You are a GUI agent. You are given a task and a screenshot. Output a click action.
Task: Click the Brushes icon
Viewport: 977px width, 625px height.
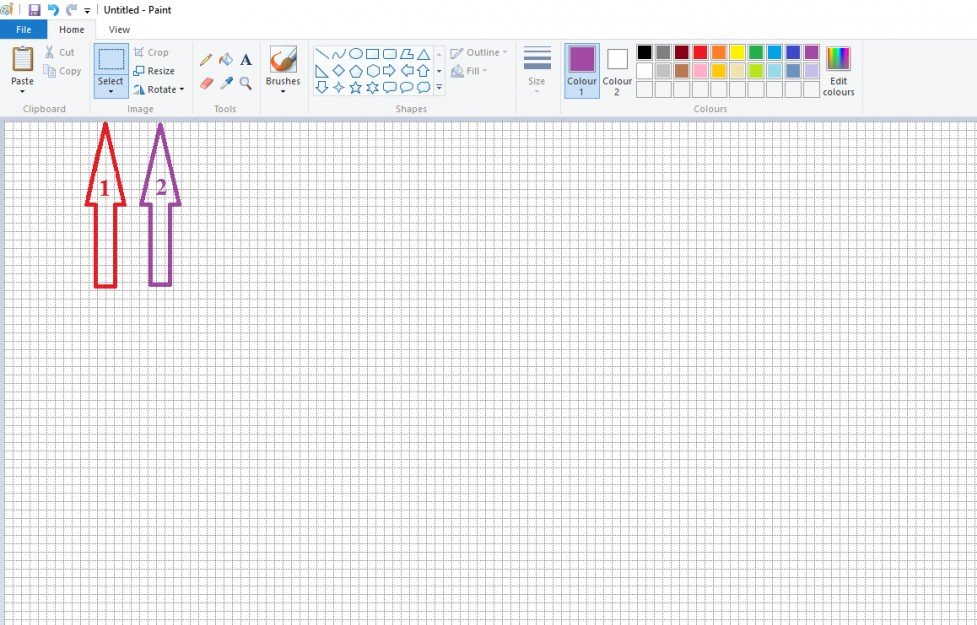click(x=283, y=59)
